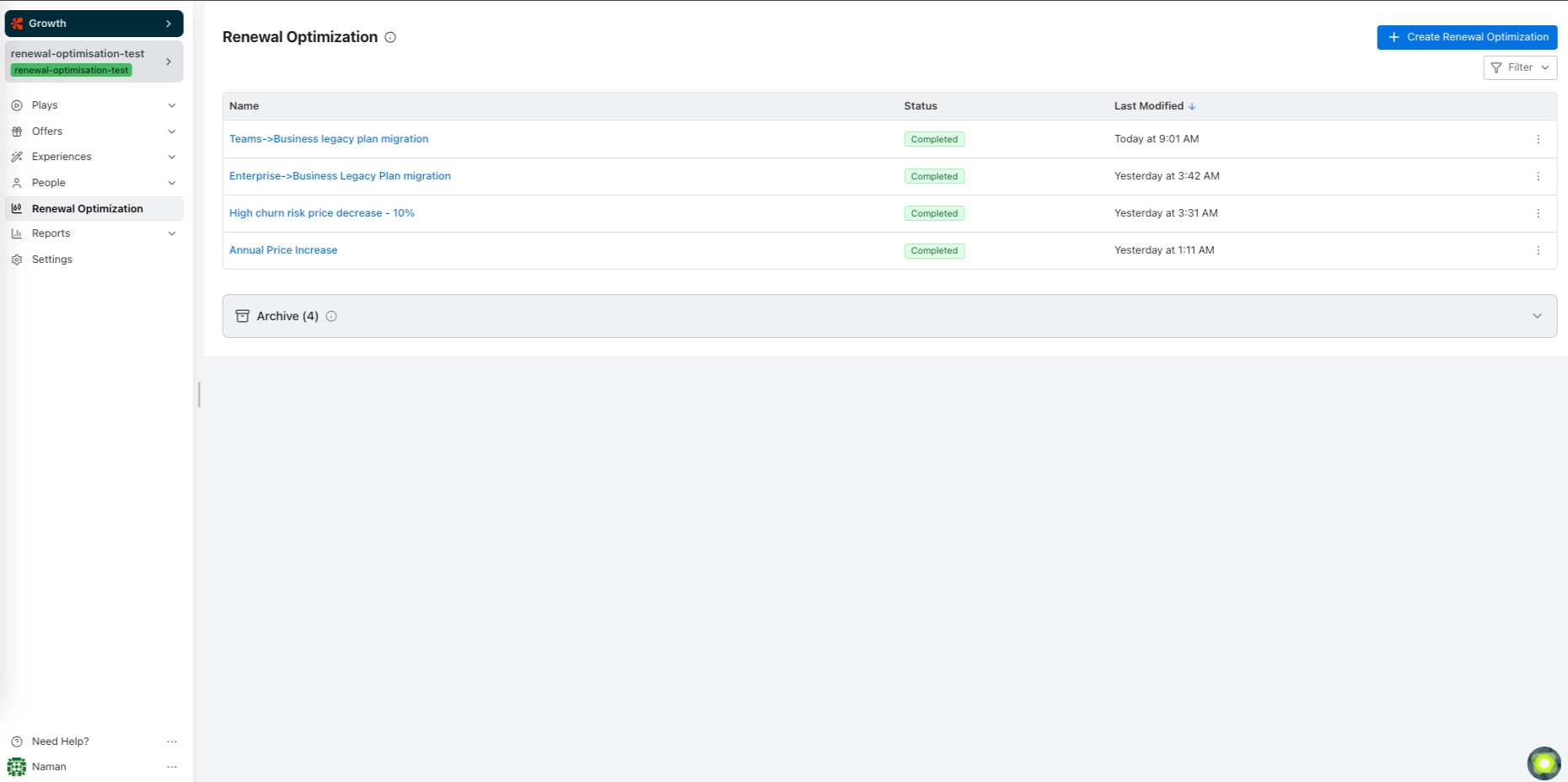The height and width of the screenshot is (782, 1568).
Task: Click the Growth app logo icon
Action: click(17, 24)
